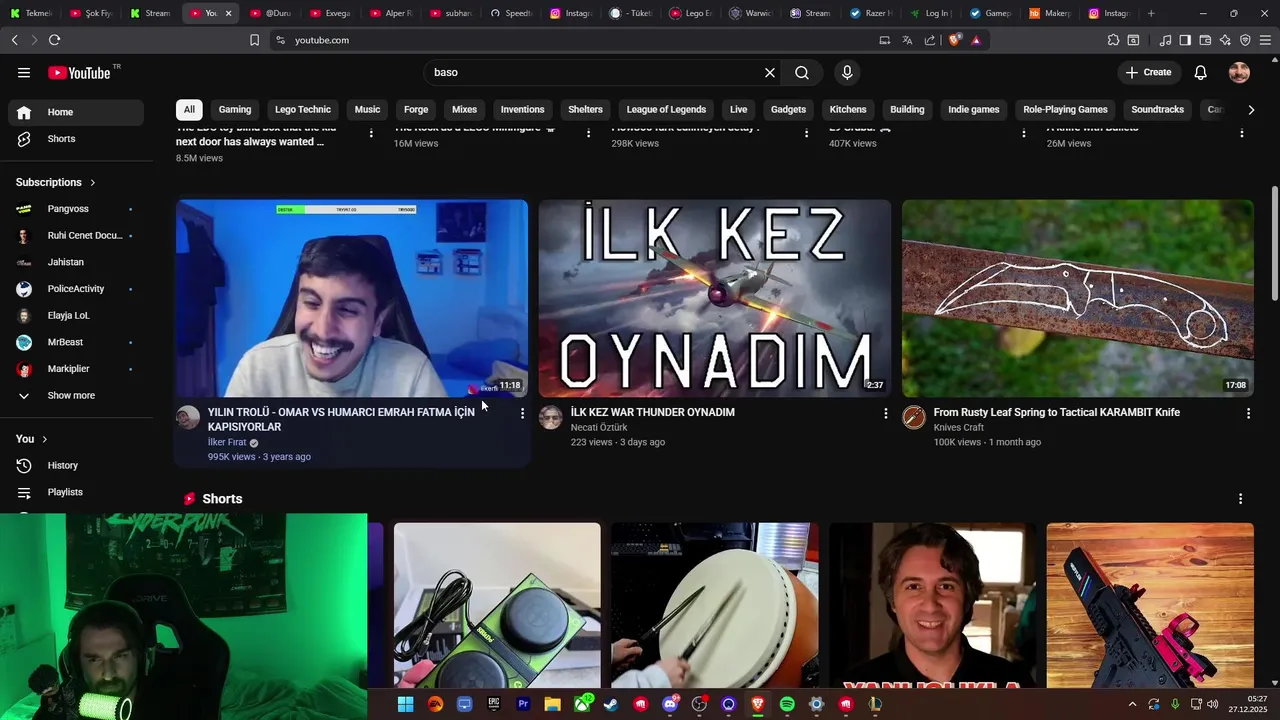1280x720 pixels.
Task: Open Spotify from the taskbar
Action: pos(787,704)
